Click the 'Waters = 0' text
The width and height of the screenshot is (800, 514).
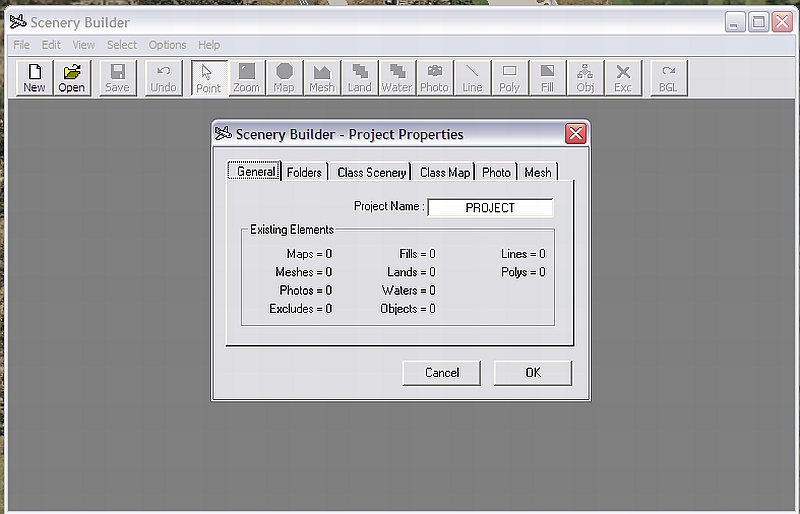(x=409, y=290)
